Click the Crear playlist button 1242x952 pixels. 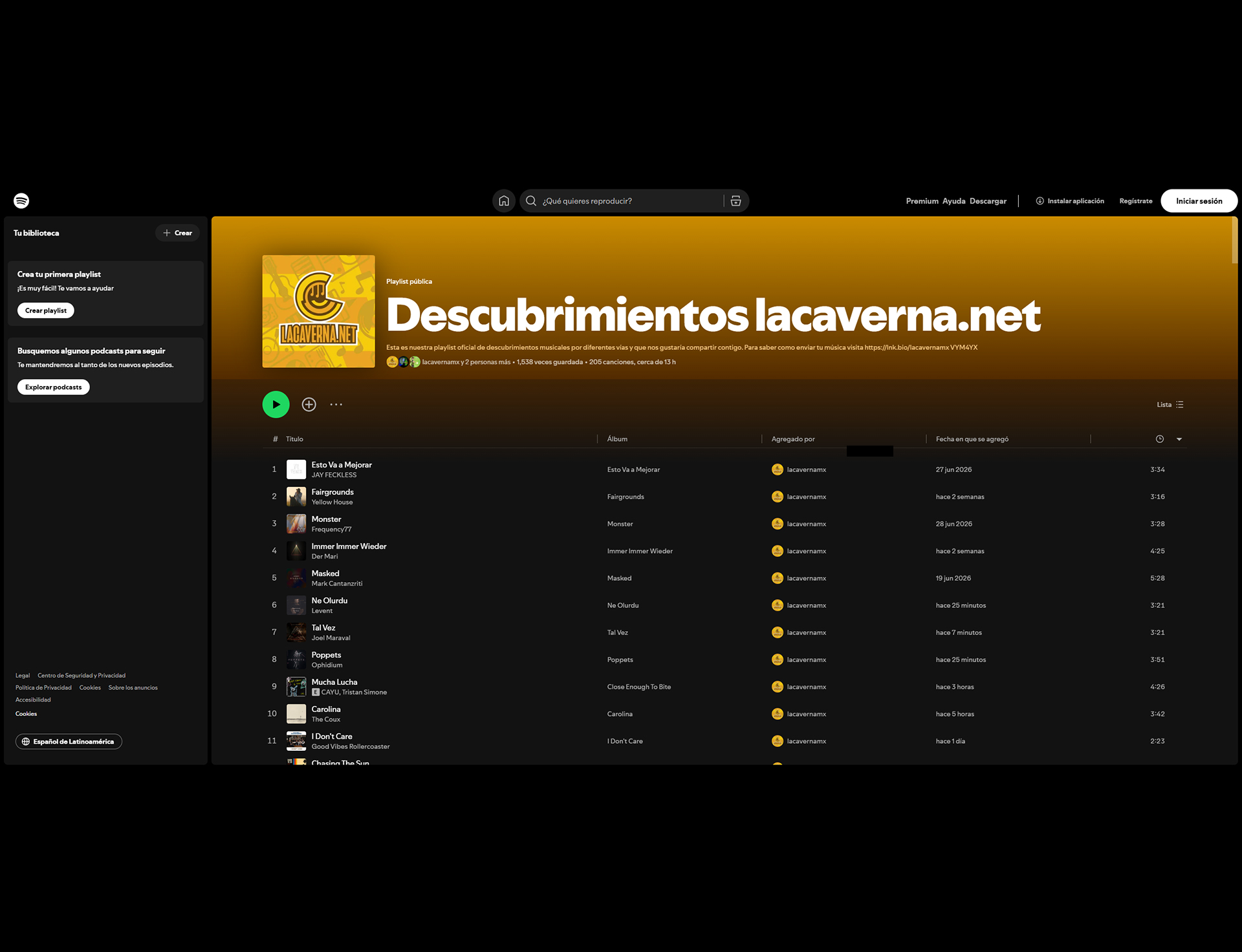pyautogui.click(x=46, y=310)
